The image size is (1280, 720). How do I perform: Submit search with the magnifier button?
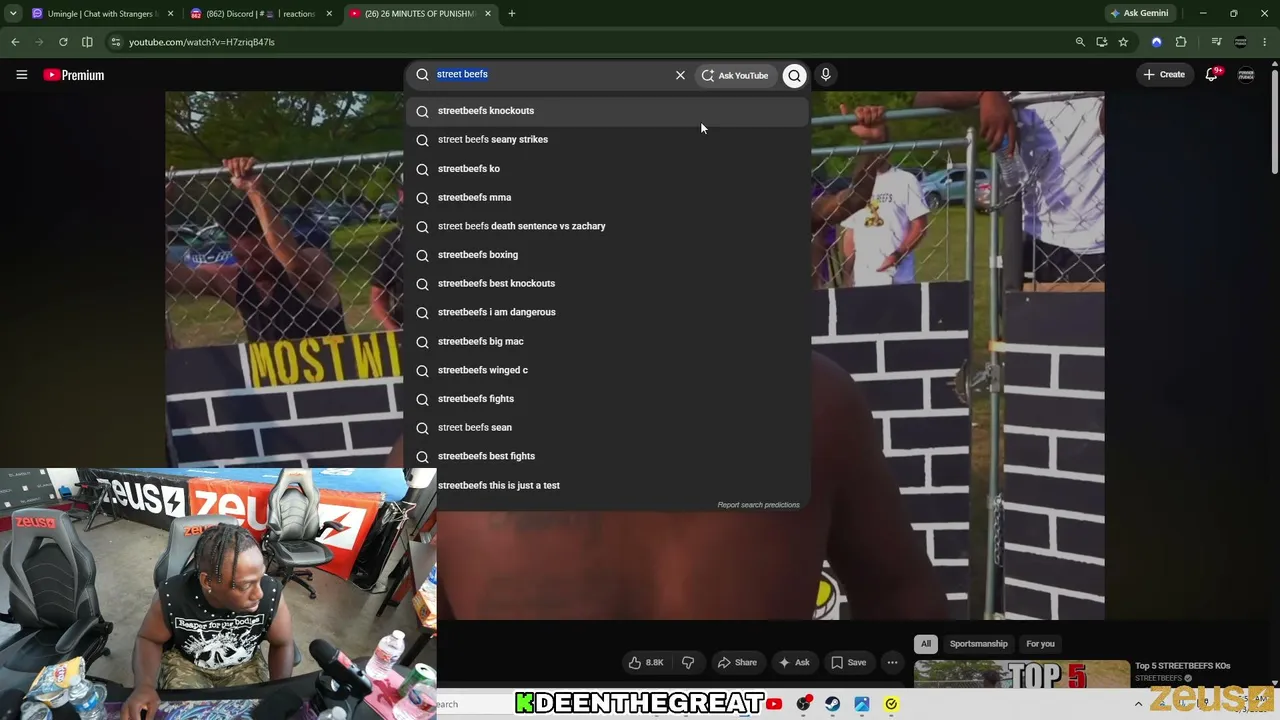point(794,75)
